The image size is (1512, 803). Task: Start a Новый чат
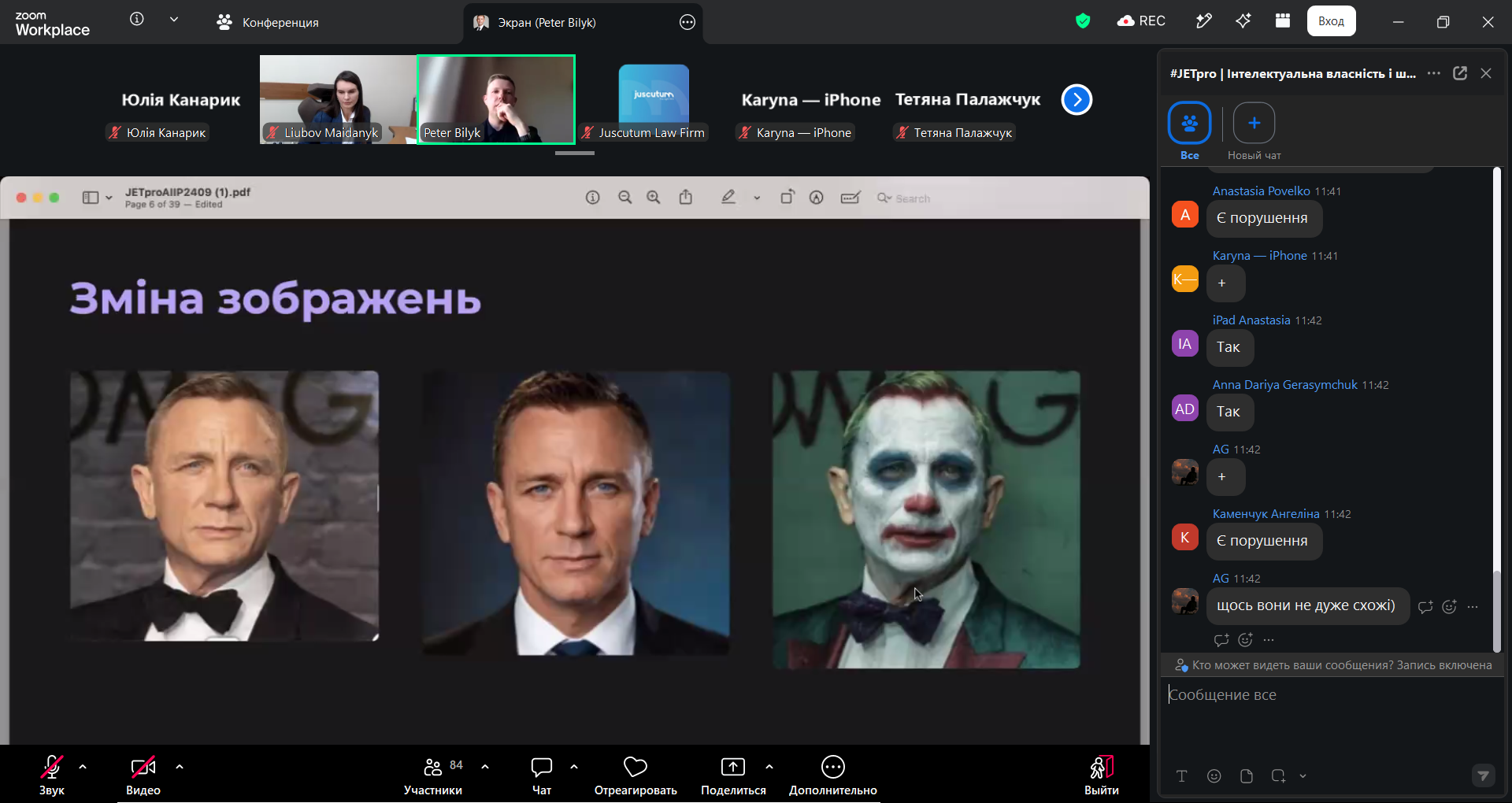(x=1254, y=131)
